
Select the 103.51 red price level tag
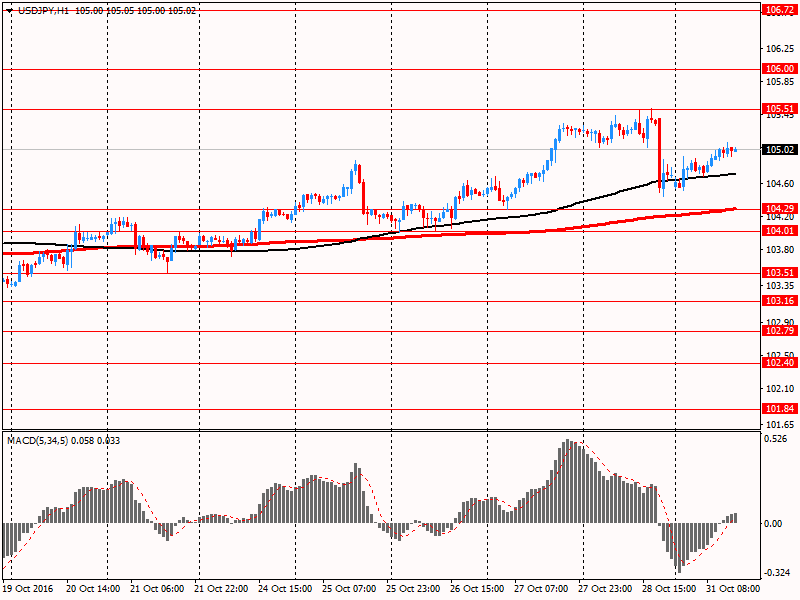(x=778, y=273)
